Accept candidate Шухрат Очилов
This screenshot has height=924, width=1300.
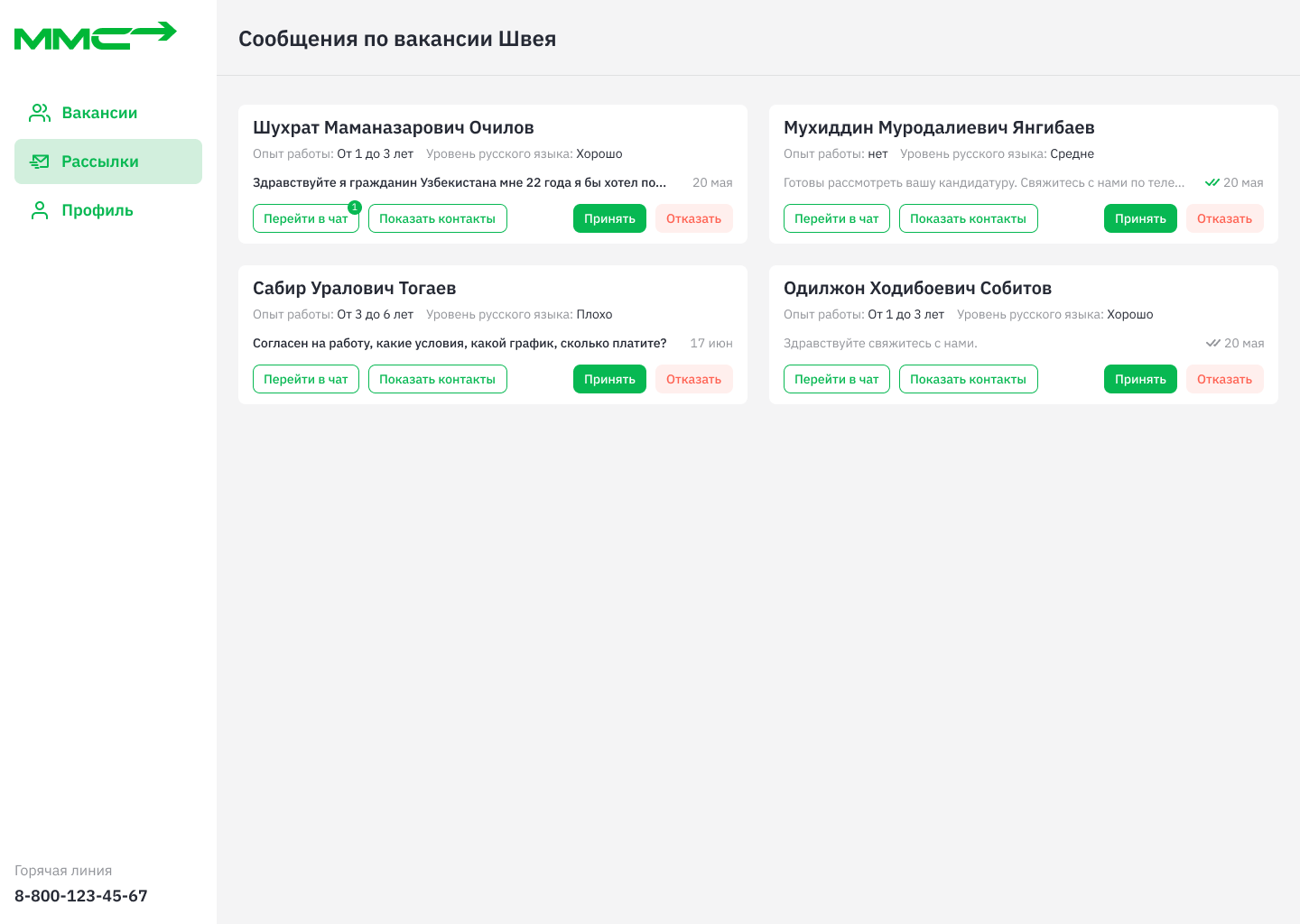coord(609,218)
